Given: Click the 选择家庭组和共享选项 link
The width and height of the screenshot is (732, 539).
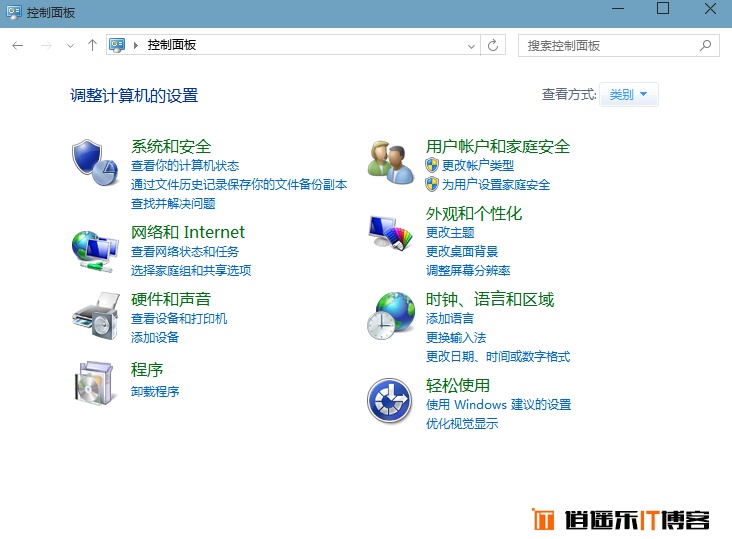Looking at the screenshot, I should click(x=191, y=270).
